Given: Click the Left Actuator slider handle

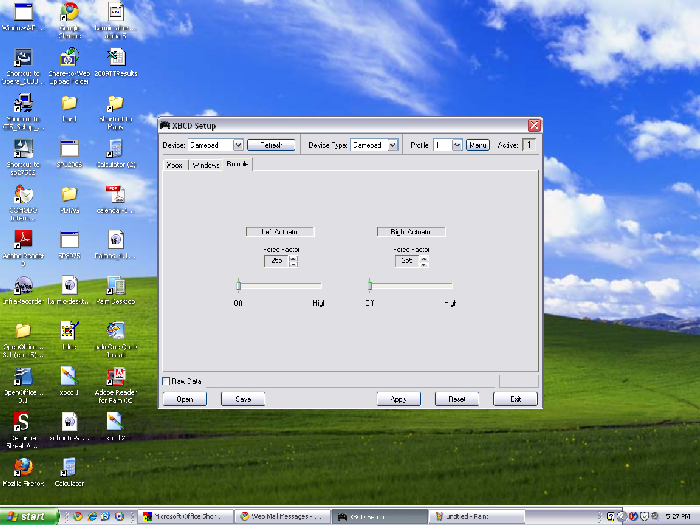Looking at the screenshot, I should click(238, 285).
